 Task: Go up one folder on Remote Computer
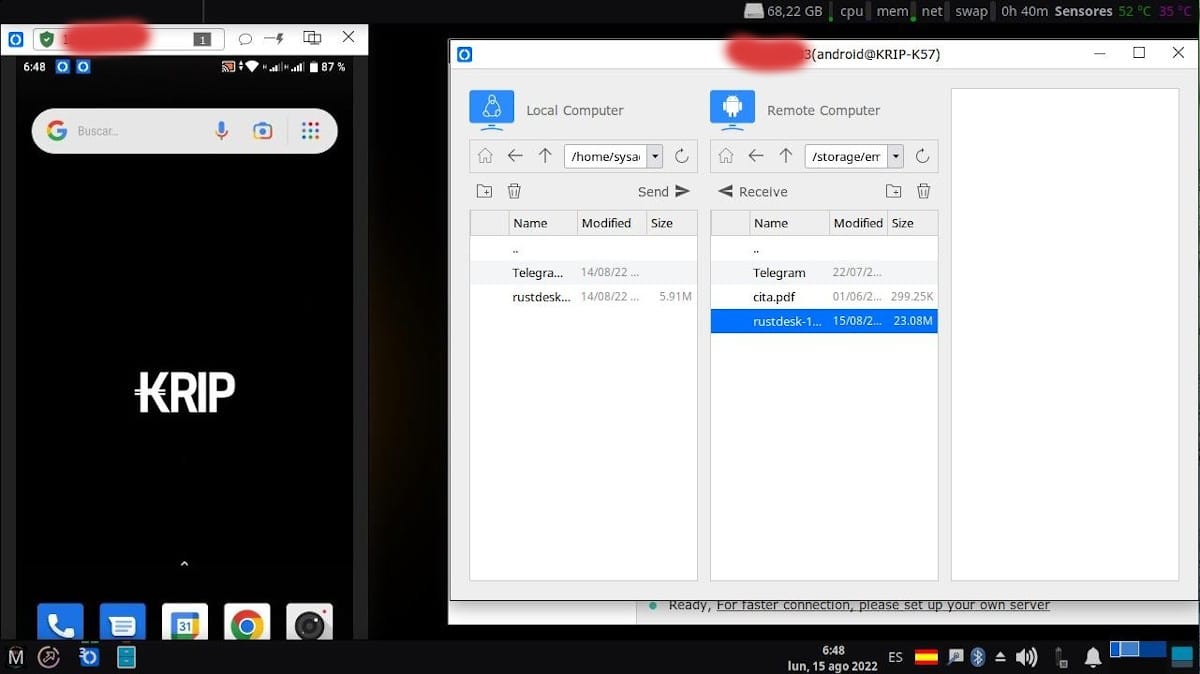(786, 156)
